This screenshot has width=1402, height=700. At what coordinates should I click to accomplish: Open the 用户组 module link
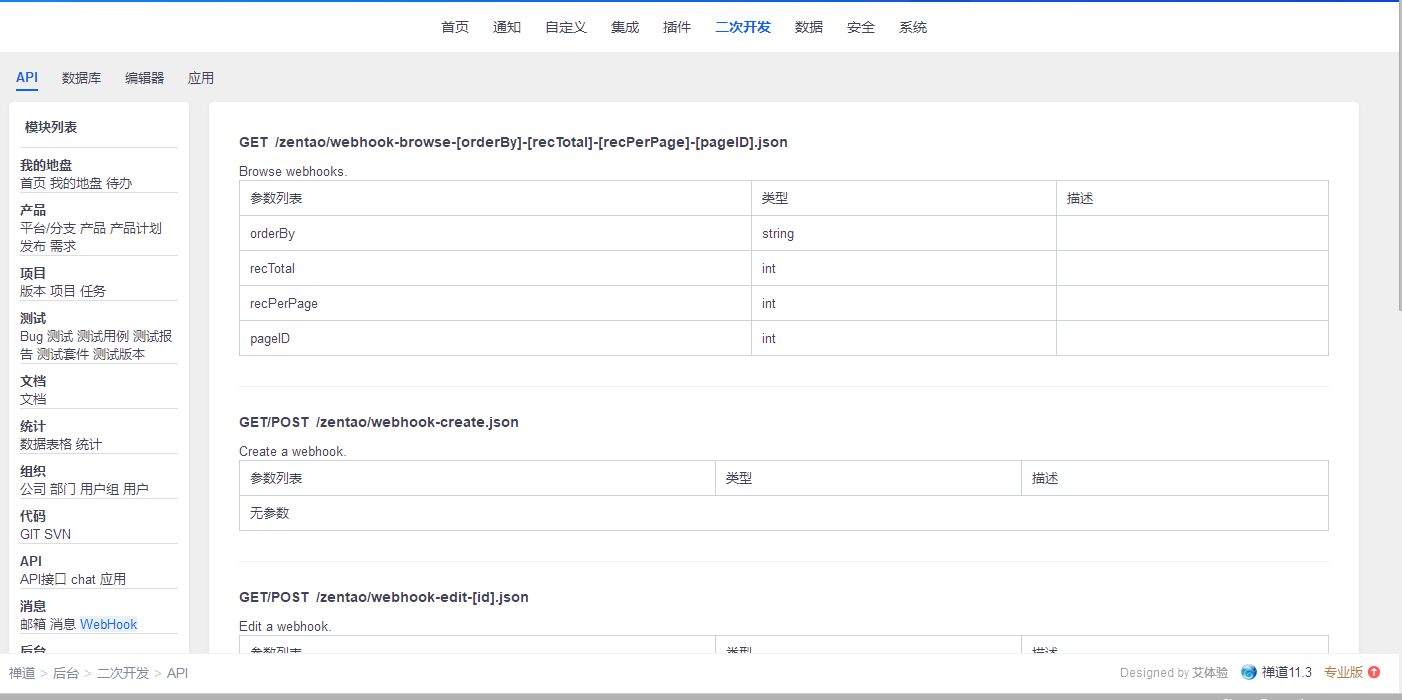pos(99,489)
